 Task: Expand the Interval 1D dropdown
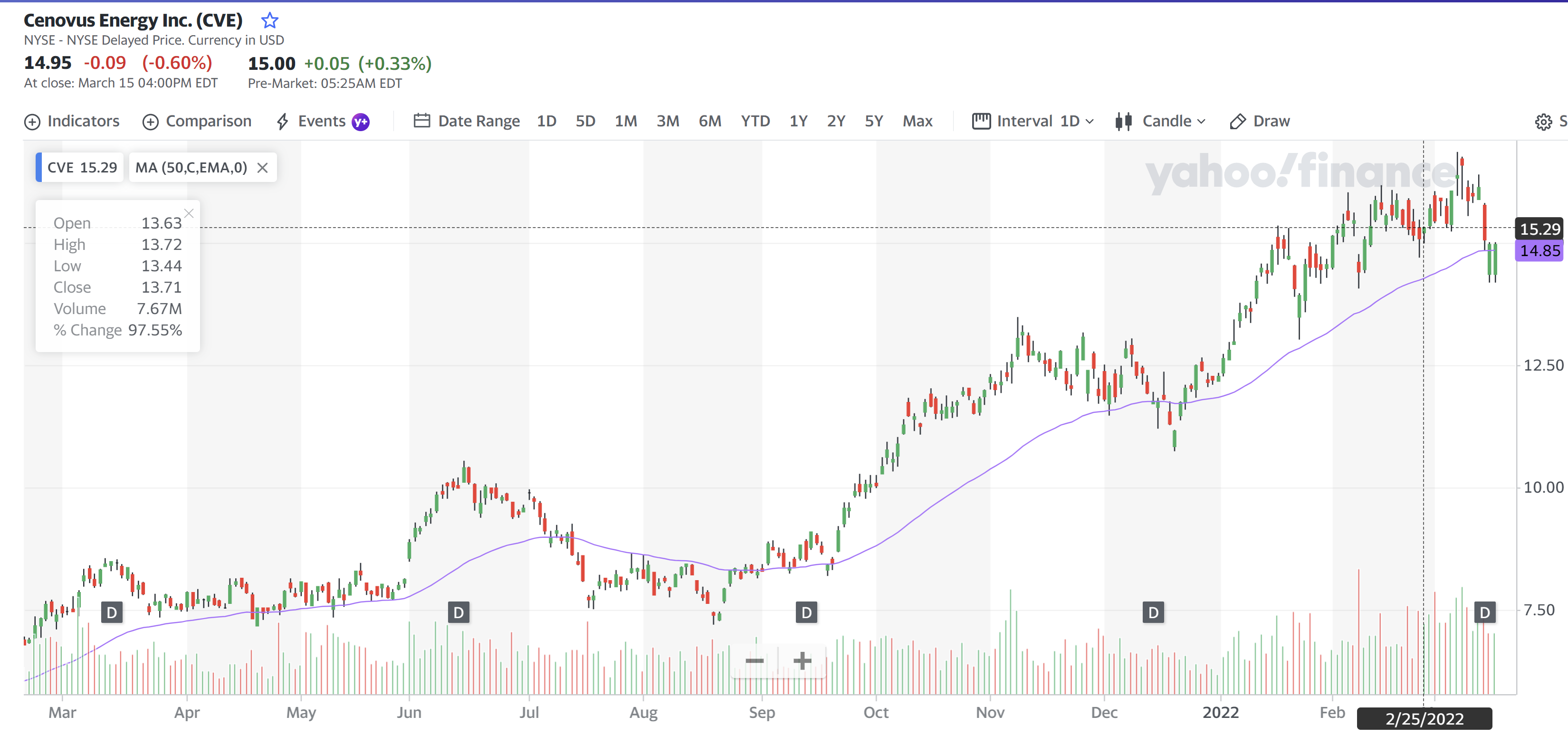pyautogui.click(x=1033, y=121)
